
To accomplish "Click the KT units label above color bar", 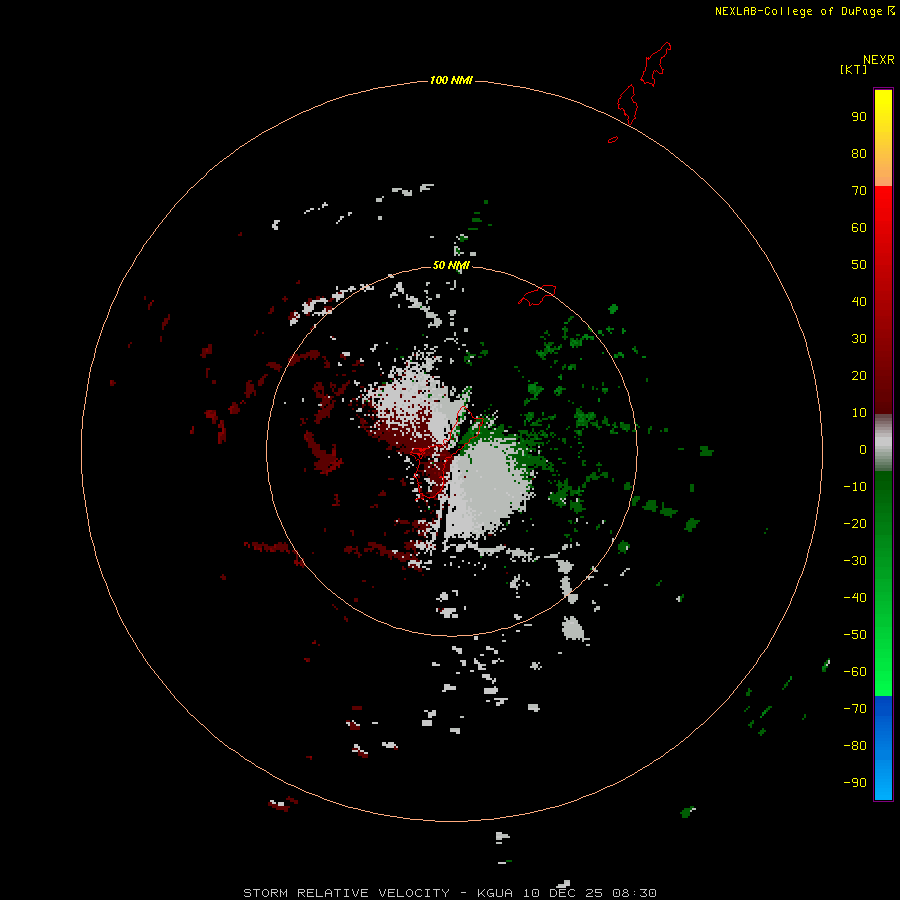I will coord(854,69).
